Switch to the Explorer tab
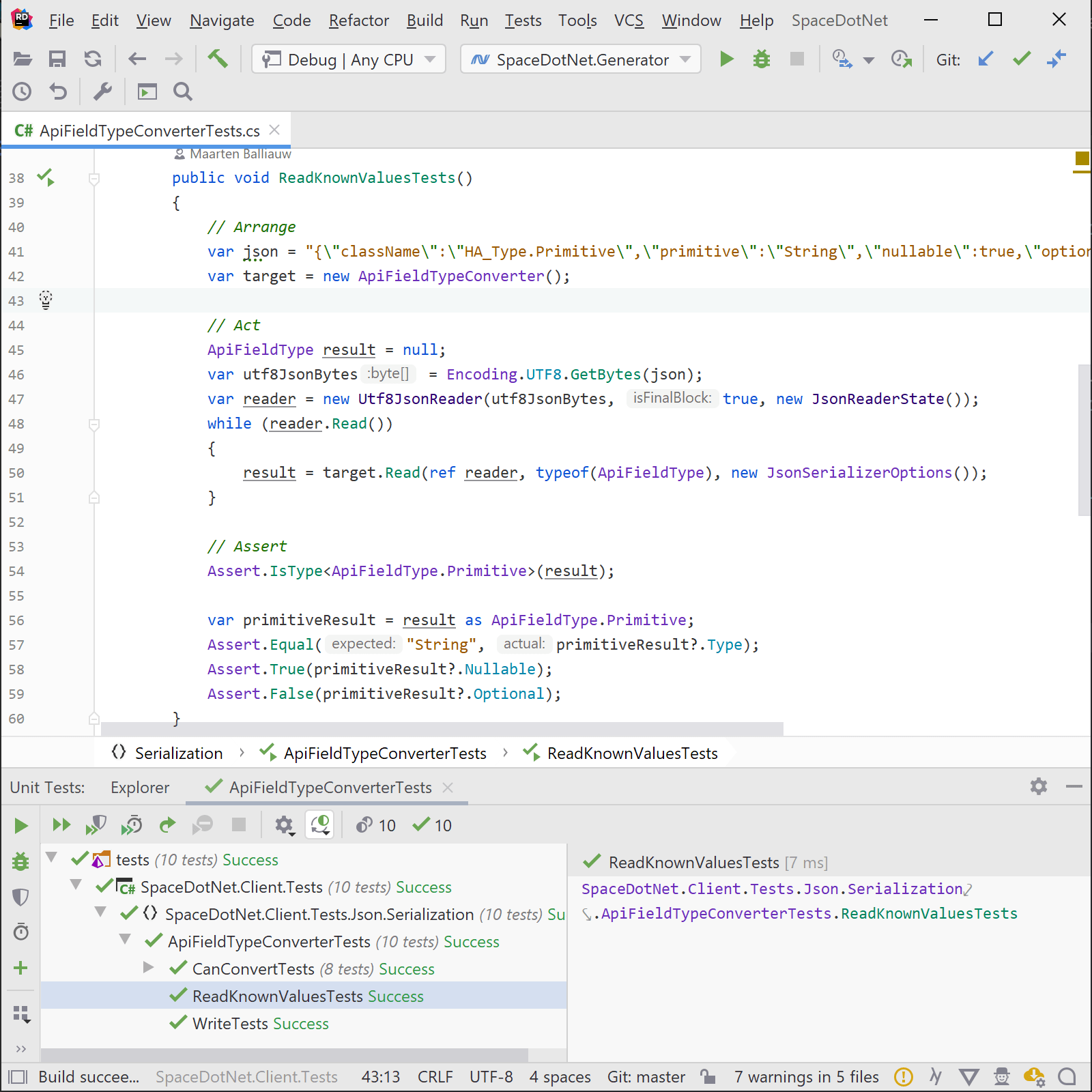1092x1092 pixels. click(x=139, y=787)
